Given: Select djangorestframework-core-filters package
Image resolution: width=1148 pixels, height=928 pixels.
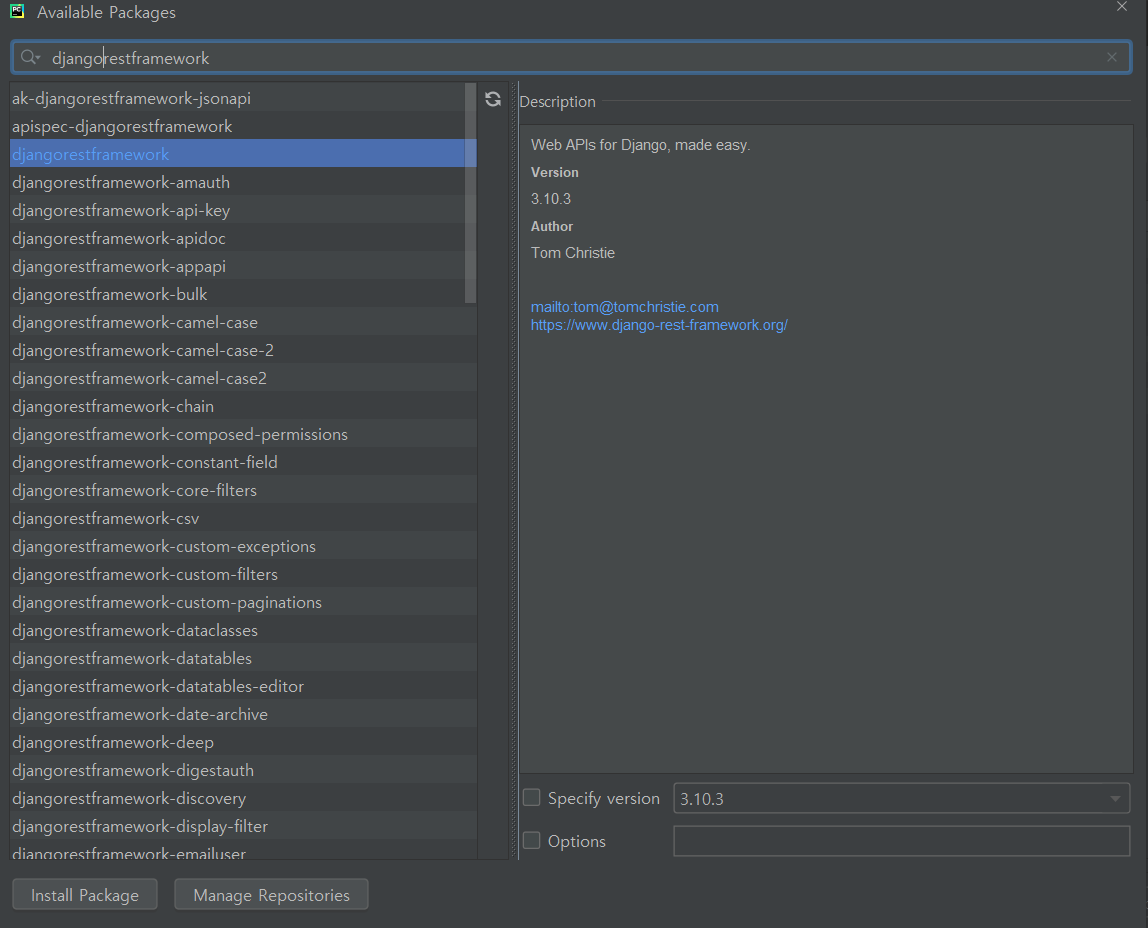Looking at the screenshot, I should tap(242, 490).
